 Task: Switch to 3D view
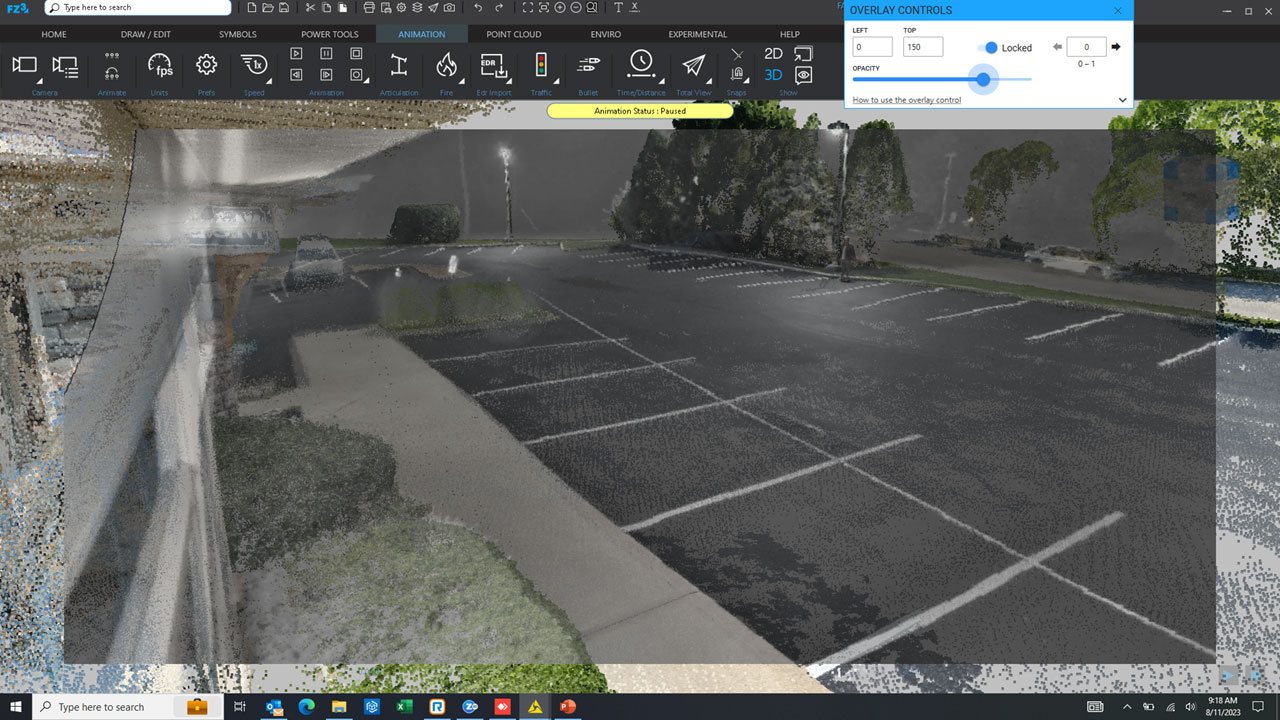click(x=773, y=75)
